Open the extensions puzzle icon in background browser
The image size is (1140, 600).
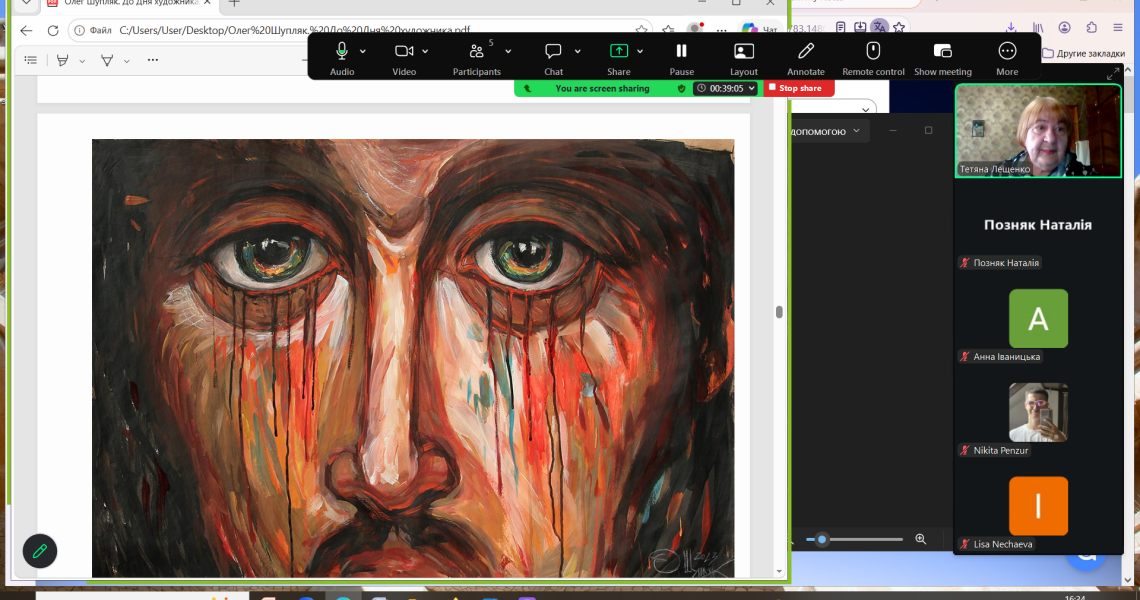pos(1091,28)
